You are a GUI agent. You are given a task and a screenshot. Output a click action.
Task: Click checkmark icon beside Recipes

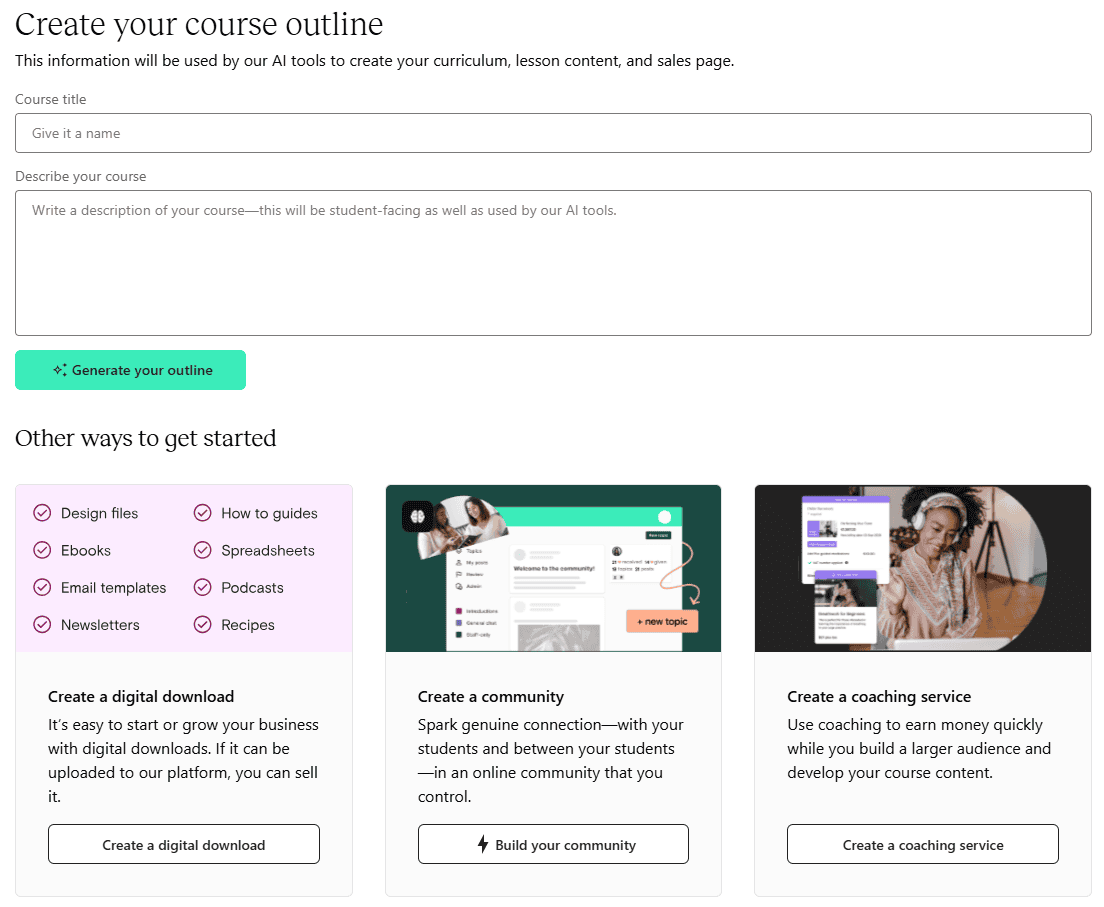(x=203, y=625)
